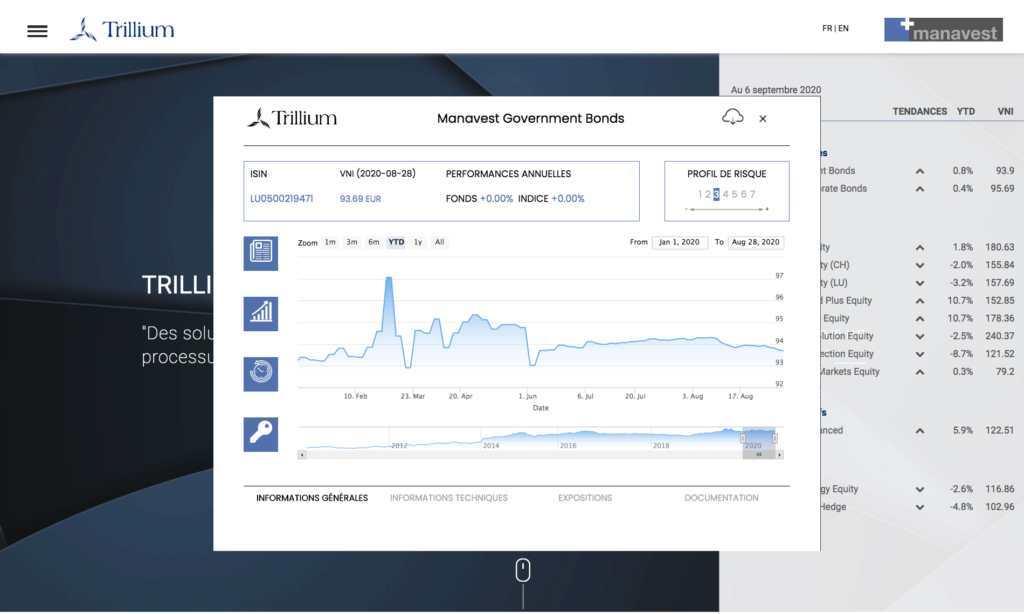Image resolution: width=1024 pixels, height=614 pixels.
Task: Click the trend arrow in the 93.9 row
Action: click(x=920, y=171)
